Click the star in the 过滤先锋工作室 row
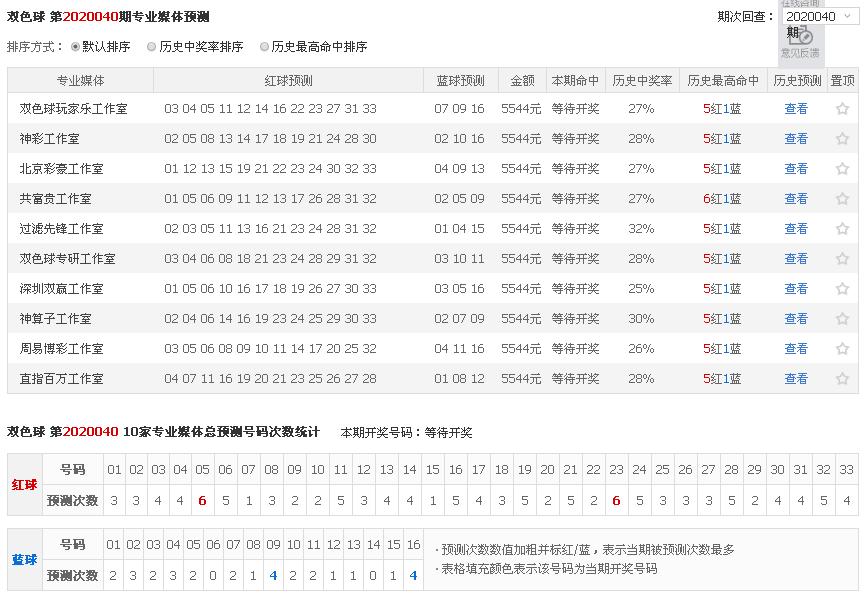Image resolution: width=866 pixels, height=599 pixels. (x=842, y=229)
